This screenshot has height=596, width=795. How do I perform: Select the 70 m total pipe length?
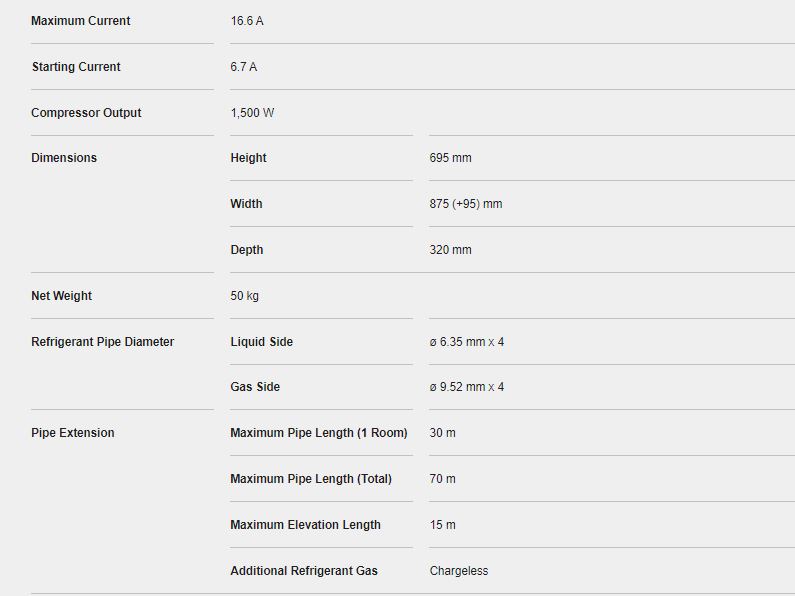coord(442,478)
